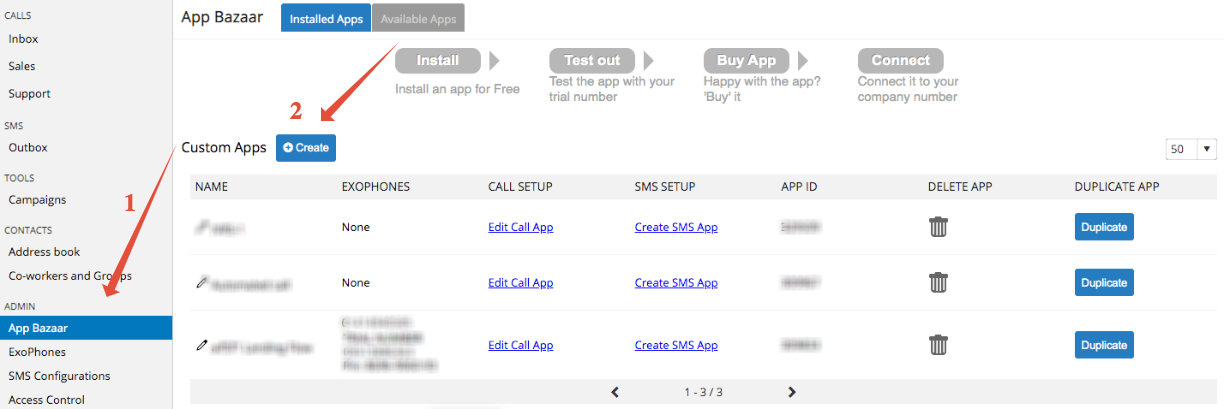Open Edit Call App for the second row

pos(520,283)
